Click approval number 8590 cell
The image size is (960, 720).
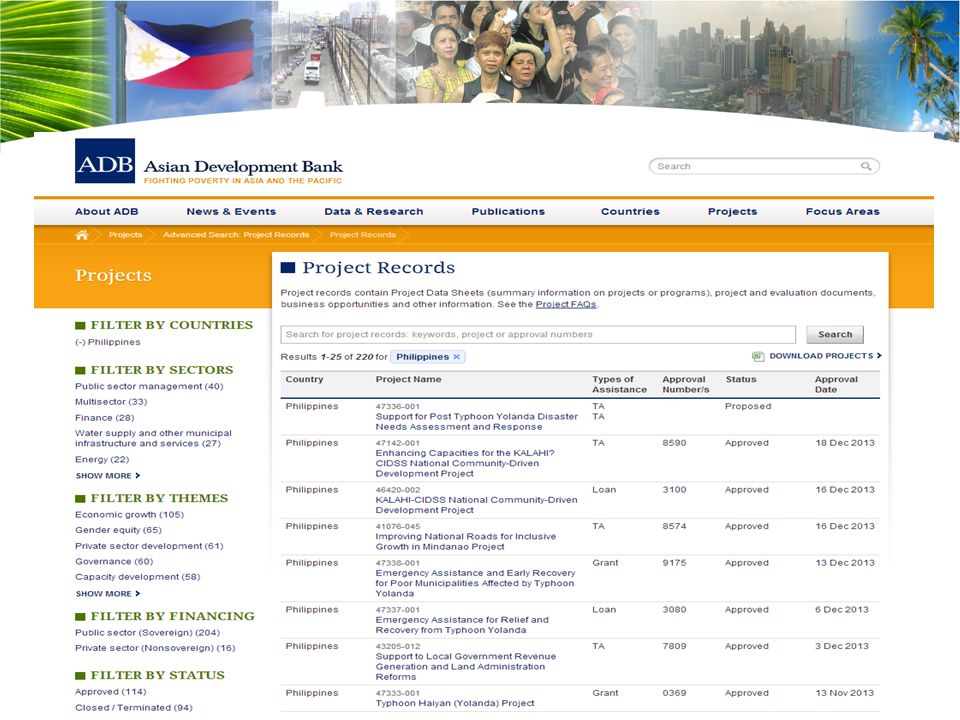674,443
